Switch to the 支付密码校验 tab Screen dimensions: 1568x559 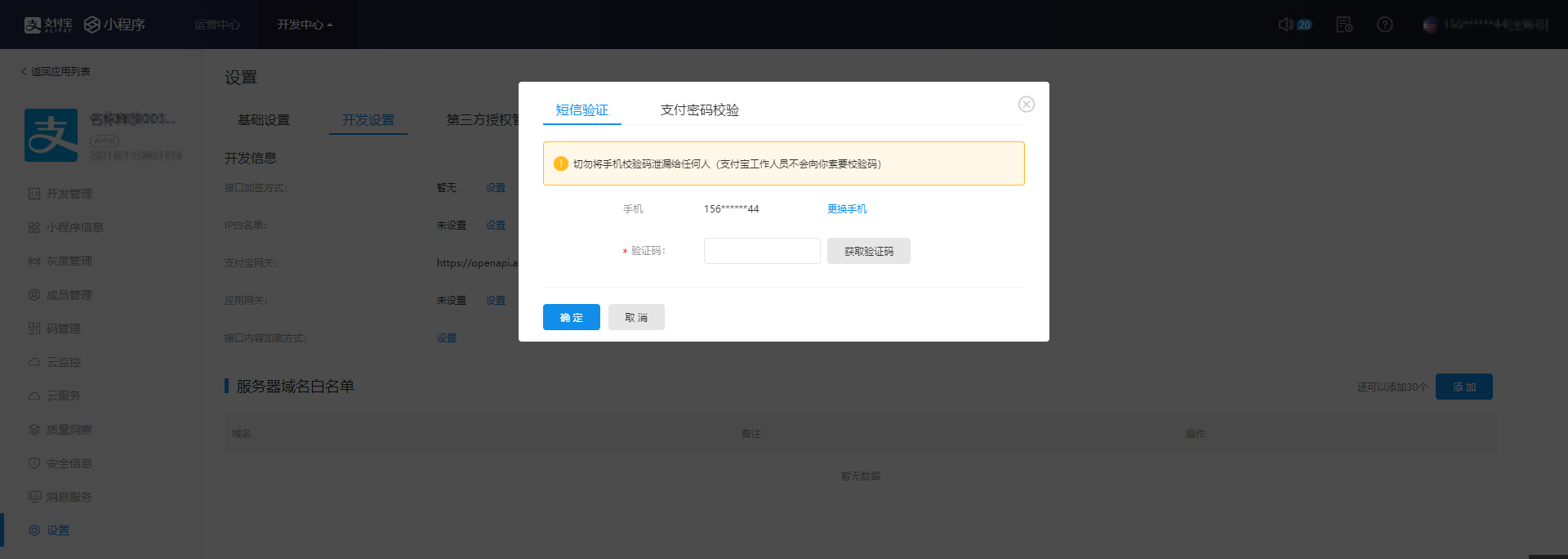699,110
